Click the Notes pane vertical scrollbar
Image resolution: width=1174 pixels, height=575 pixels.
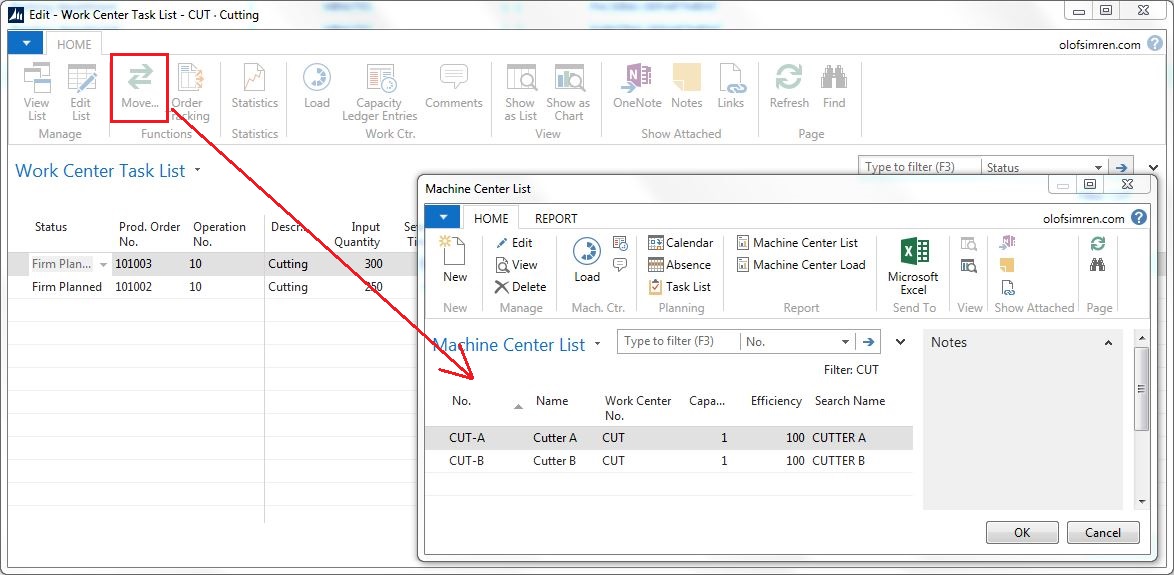point(1141,388)
